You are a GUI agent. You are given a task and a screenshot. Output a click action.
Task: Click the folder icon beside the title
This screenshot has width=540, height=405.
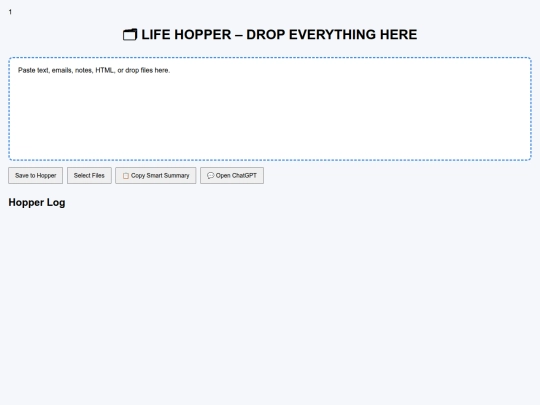point(130,35)
